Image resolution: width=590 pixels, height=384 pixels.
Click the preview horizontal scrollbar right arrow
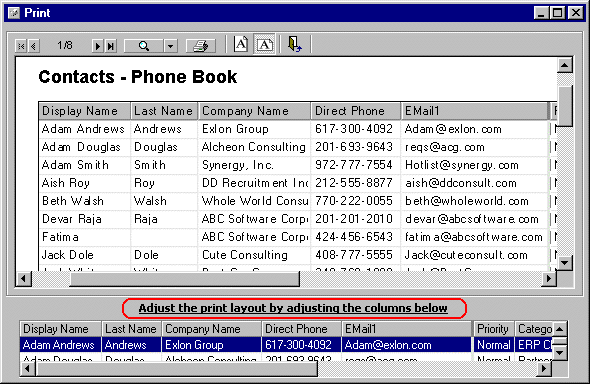pos(549,279)
